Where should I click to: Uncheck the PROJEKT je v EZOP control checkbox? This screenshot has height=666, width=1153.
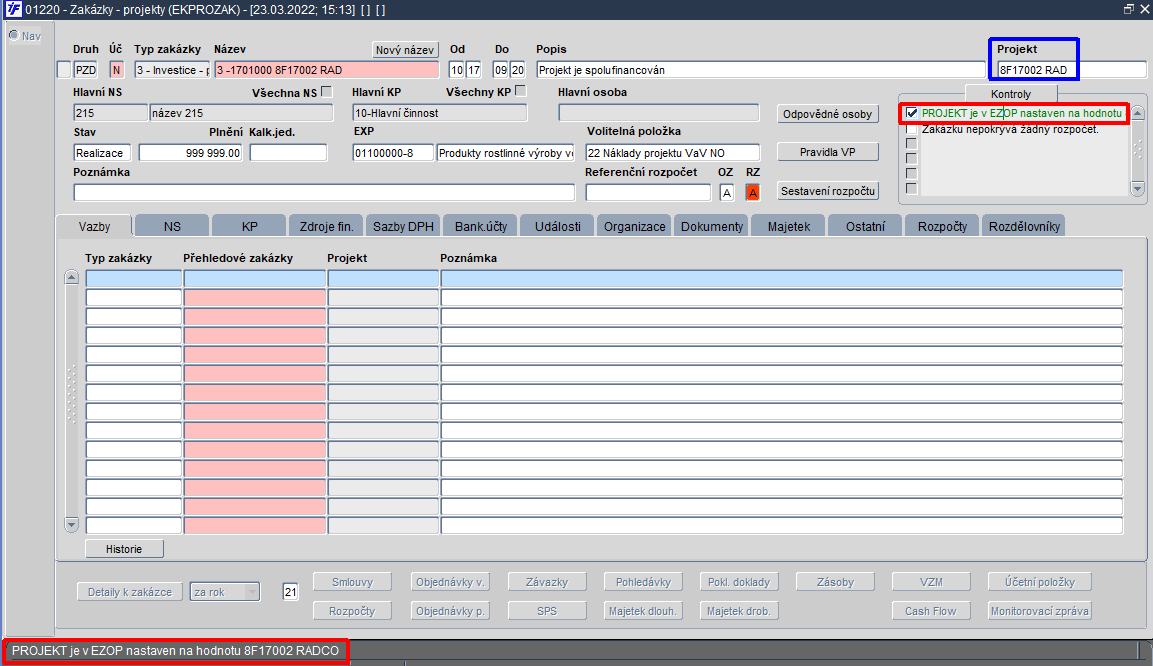[x=912, y=113]
